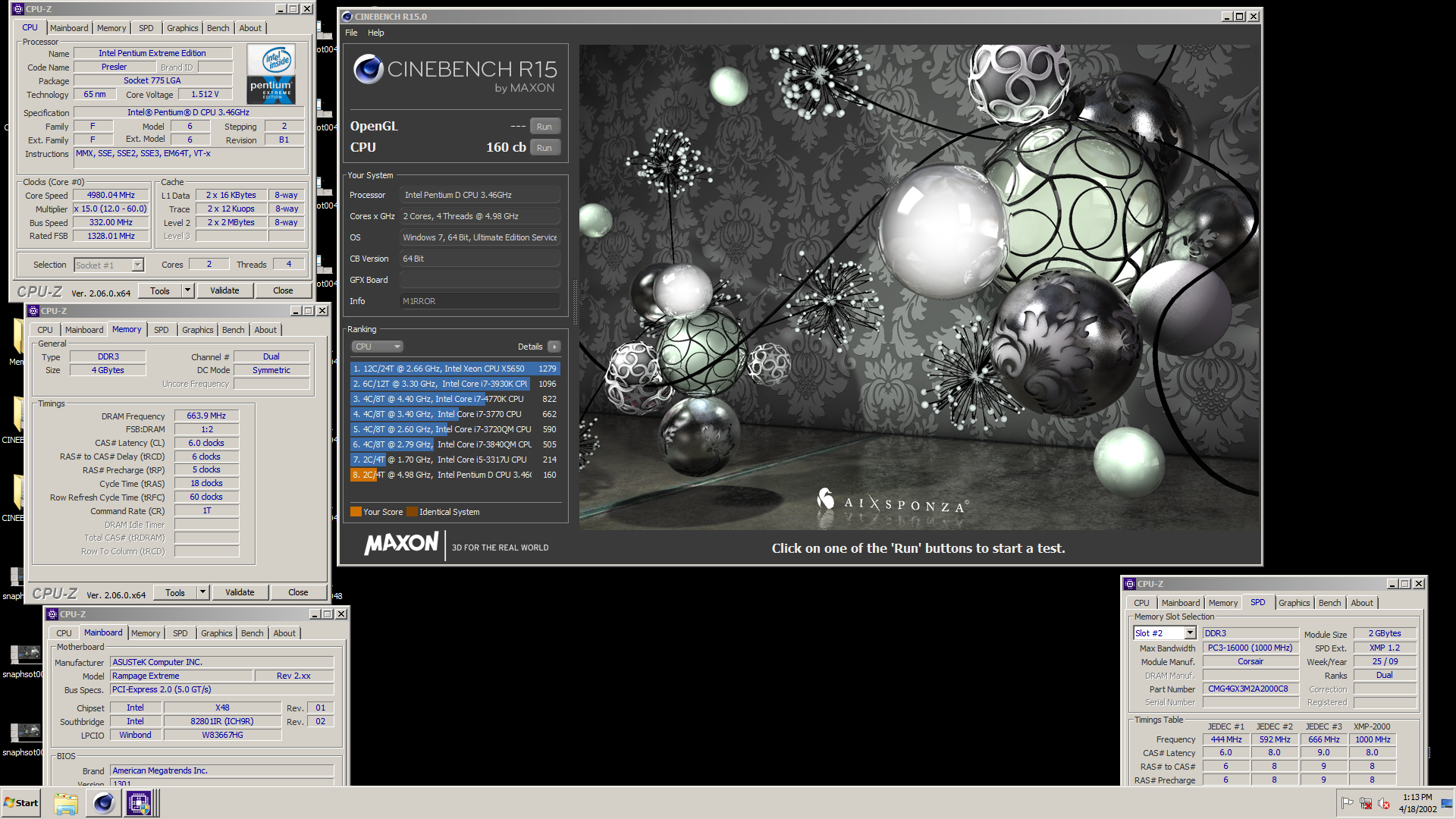Open About tab in SPD CPU-Z window
The image size is (1456, 819).
tap(1362, 603)
